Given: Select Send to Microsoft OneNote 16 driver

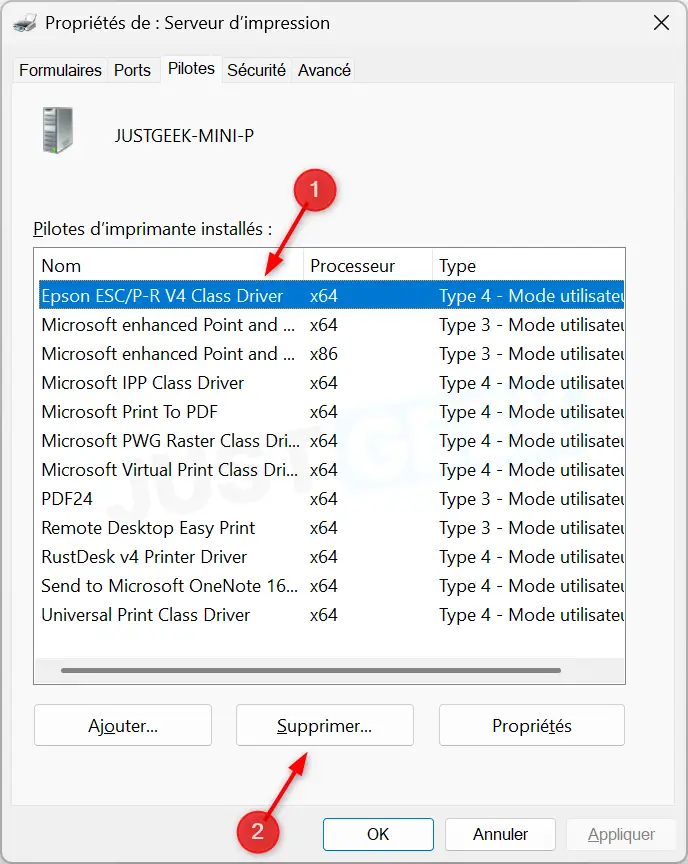Looking at the screenshot, I should coord(331,586).
